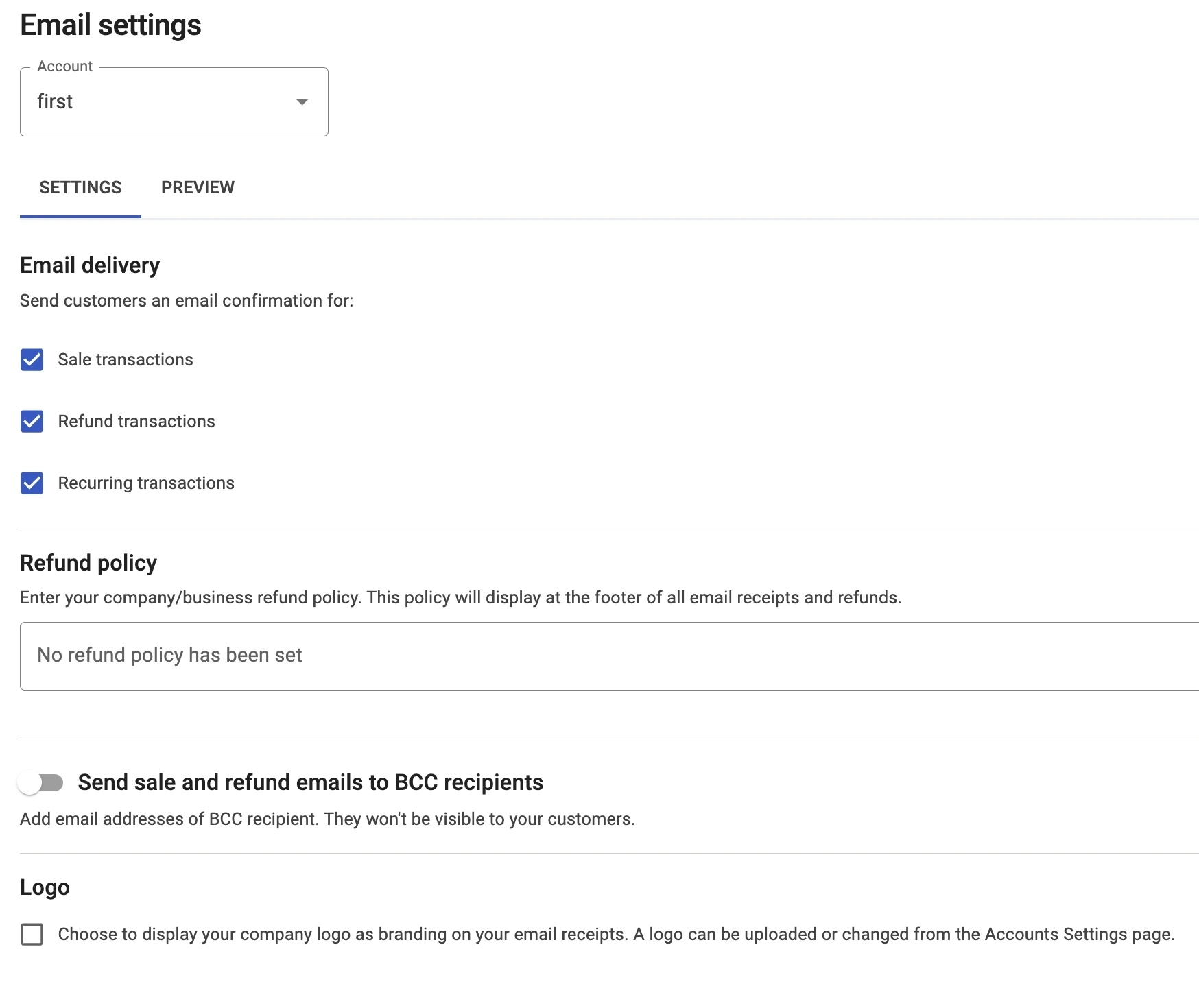Click the "Email settings" page title
The width and height of the screenshot is (1199, 1008).
tap(110, 25)
